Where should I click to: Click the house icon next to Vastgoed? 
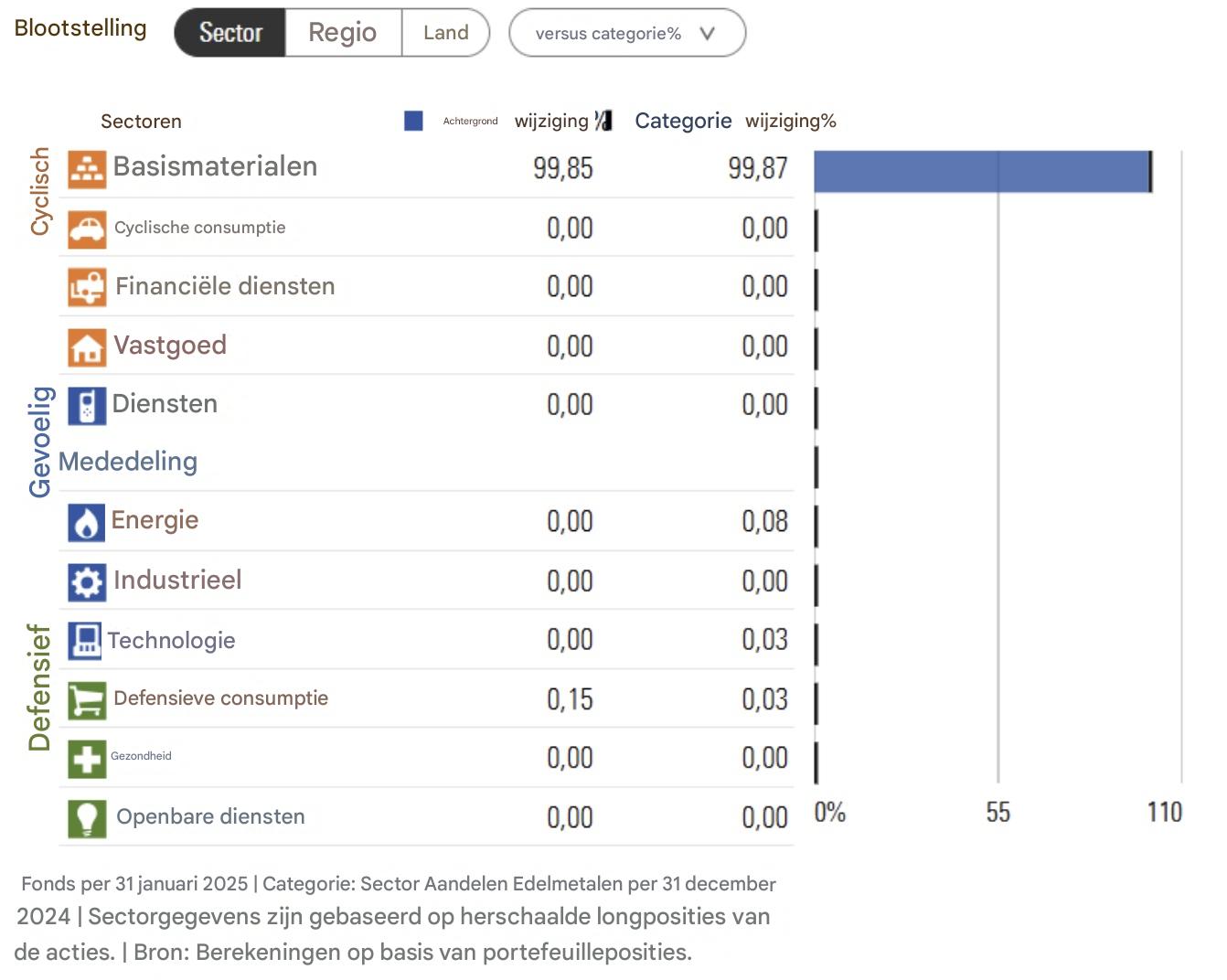[87, 346]
